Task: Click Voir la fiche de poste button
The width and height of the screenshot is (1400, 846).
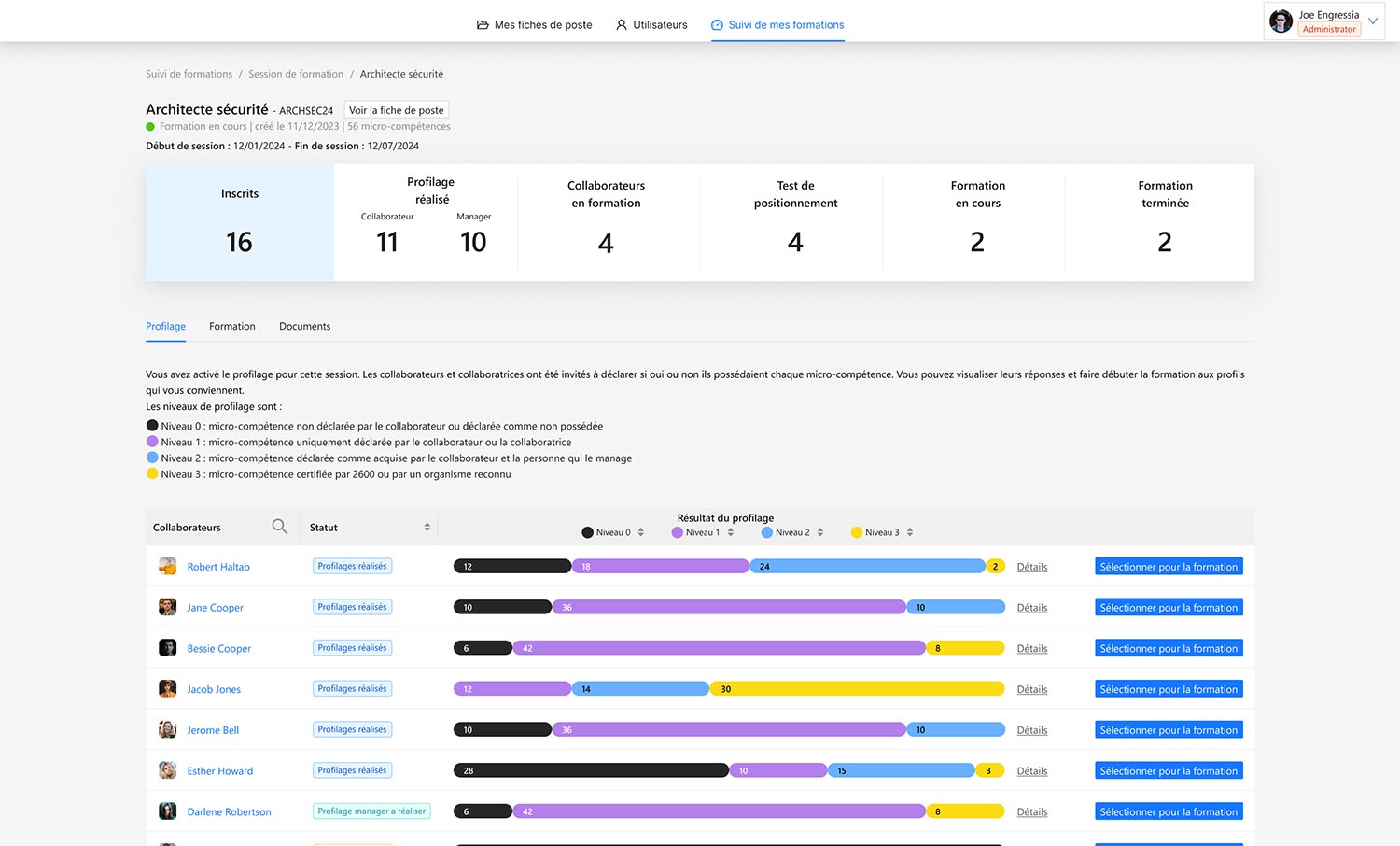Action: [396, 110]
